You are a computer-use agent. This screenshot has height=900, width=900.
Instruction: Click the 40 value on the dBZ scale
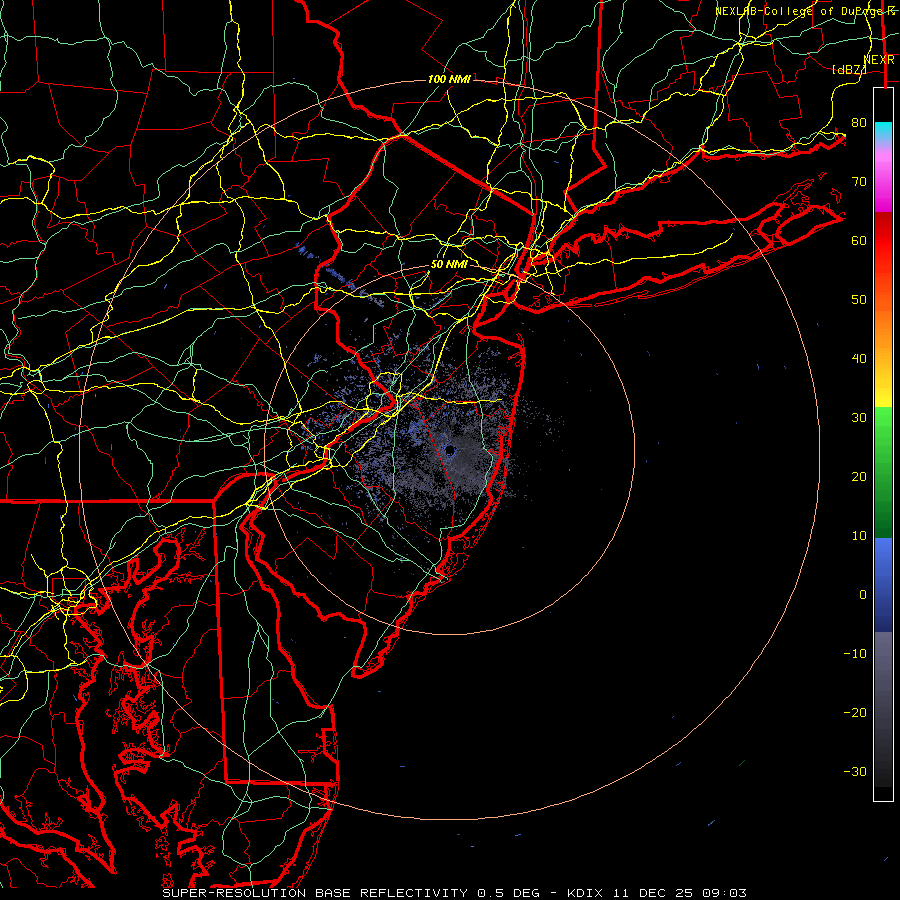pyautogui.click(x=859, y=359)
